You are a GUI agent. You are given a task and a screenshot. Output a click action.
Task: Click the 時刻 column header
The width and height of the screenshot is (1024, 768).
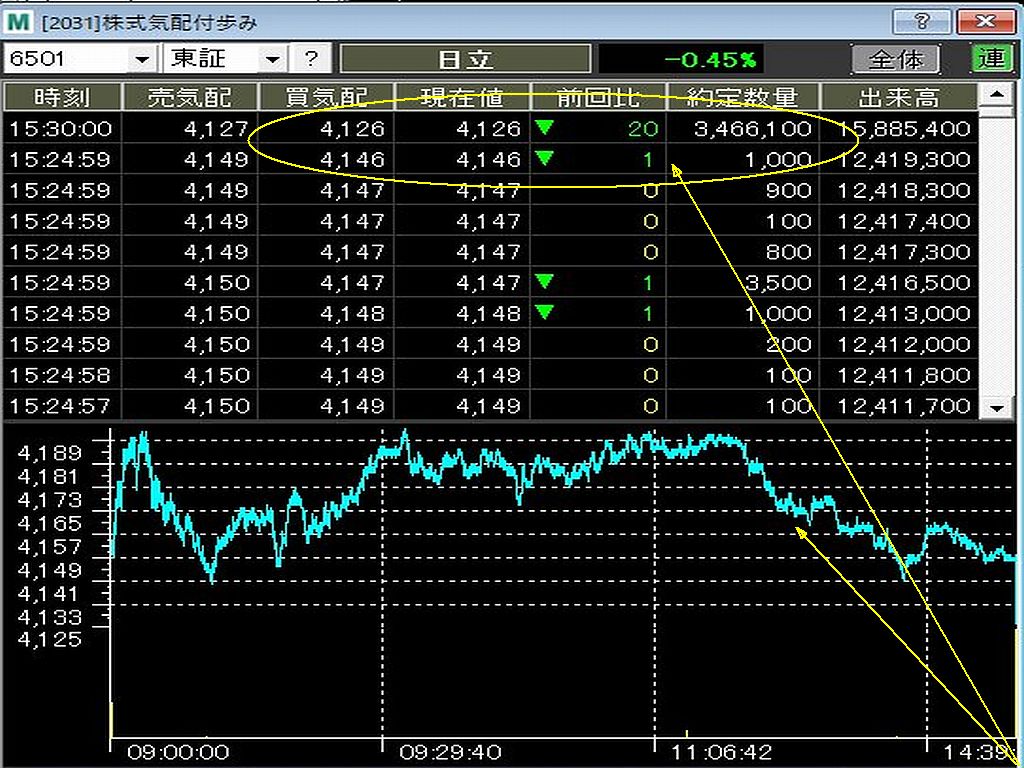63,97
